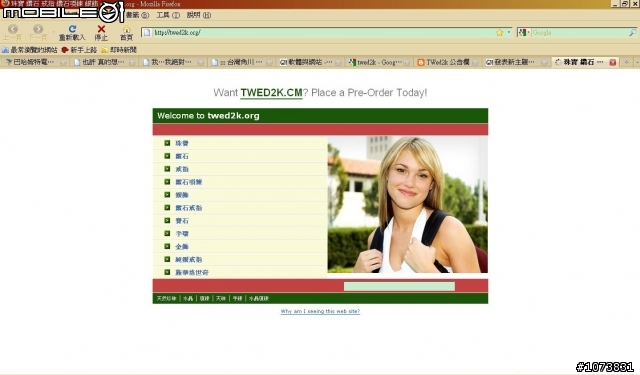Open the TWED2K.CM pre-order link
This screenshot has height=375, width=640.
pyautogui.click(x=271, y=93)
